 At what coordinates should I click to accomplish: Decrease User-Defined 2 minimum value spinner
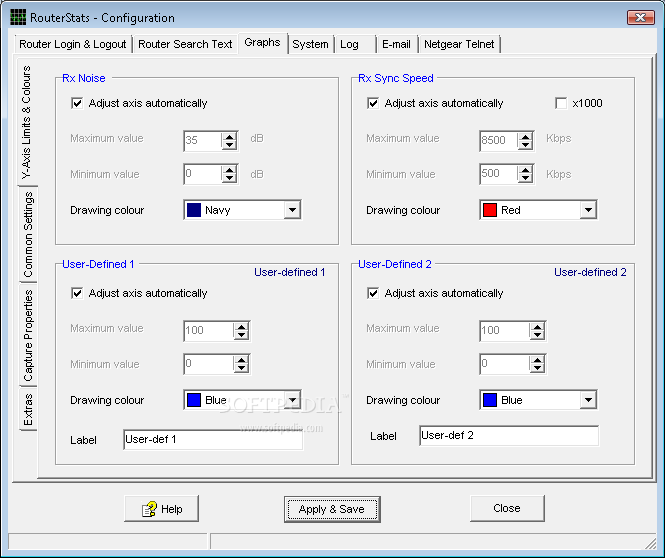pyautogui.click(x=537, y=368)
